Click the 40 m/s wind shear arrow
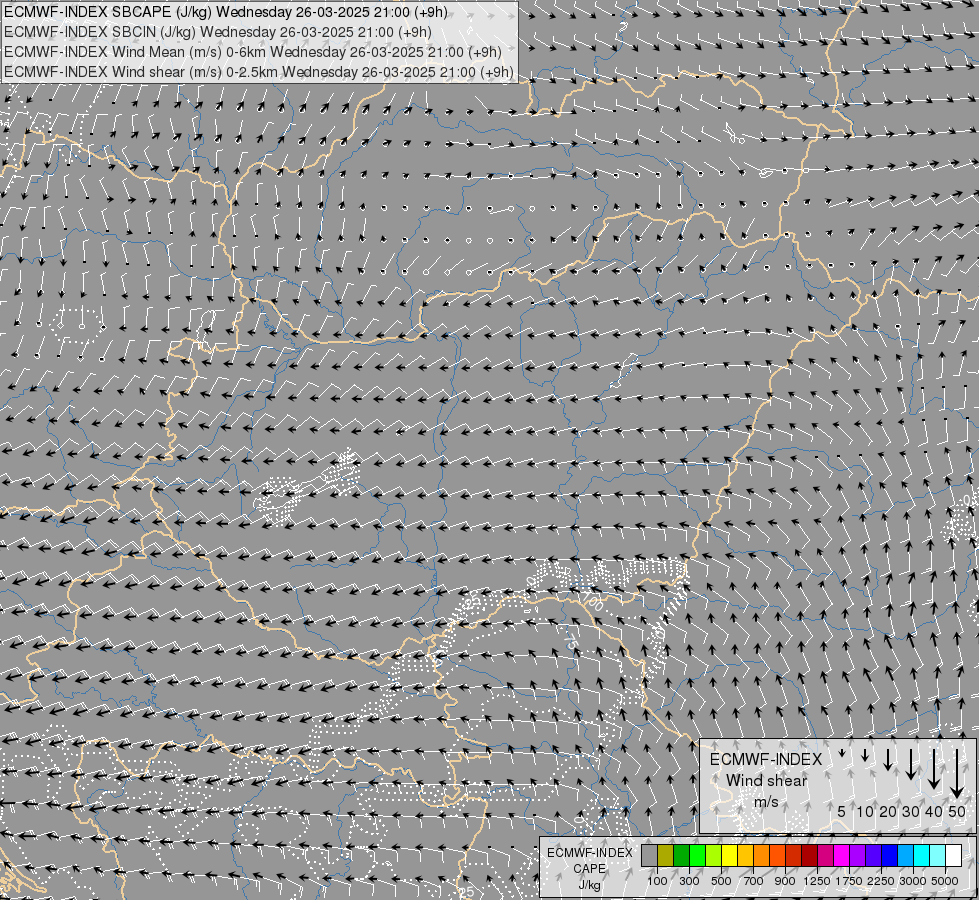This screenshot has width=979, height=900. [x=934, y=769]
